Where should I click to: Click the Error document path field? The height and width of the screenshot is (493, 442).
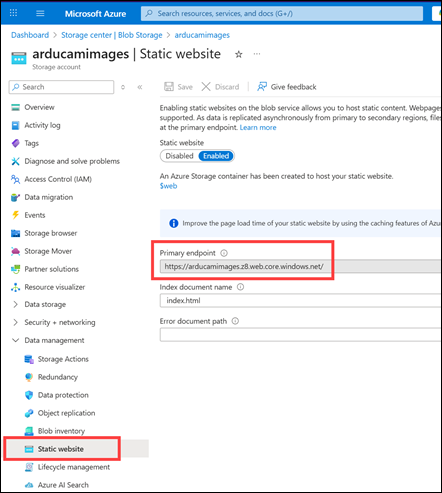point(301,335)
